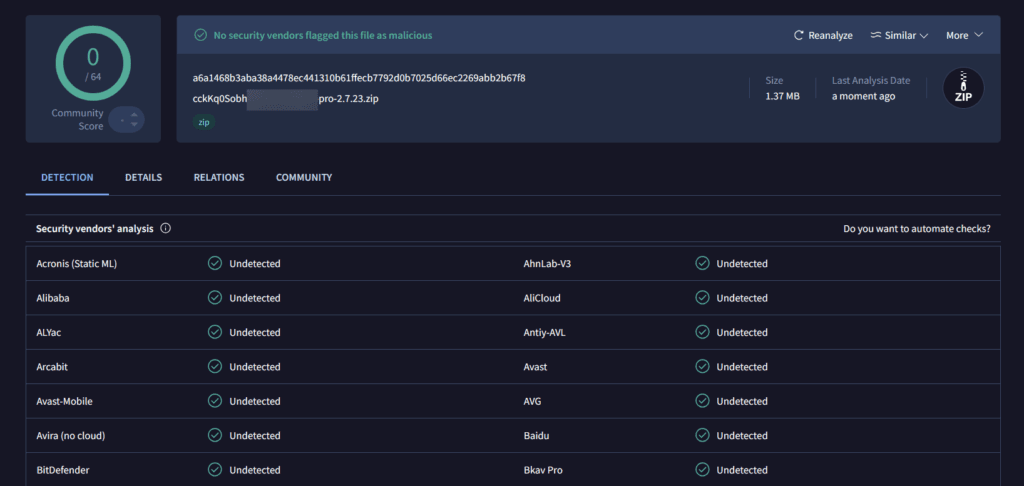Click the AhnLab-V3 undetected checkmark icon
The height and width of the screenshot is (486, 1024).
pyautogui.click(x=702, y=264)
